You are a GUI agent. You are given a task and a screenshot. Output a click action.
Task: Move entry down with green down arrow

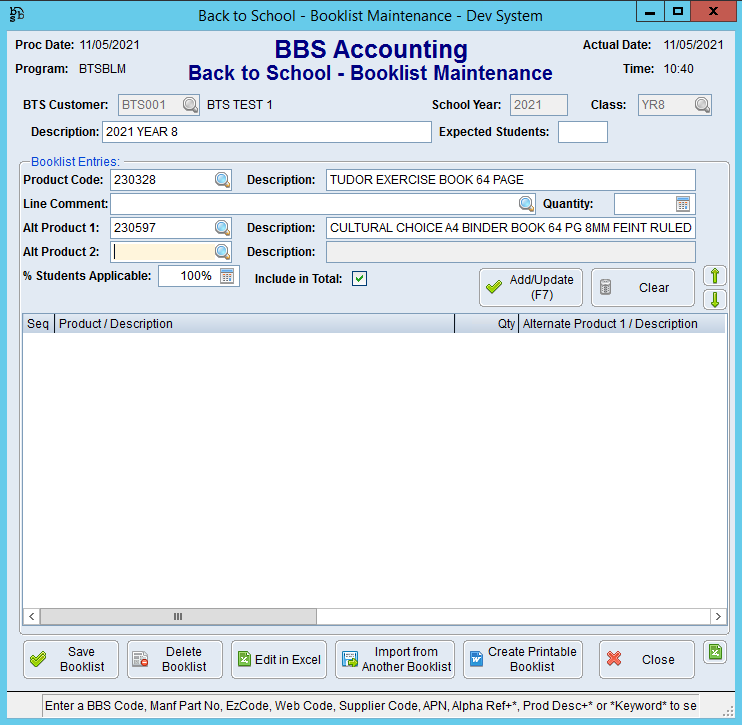715,300
